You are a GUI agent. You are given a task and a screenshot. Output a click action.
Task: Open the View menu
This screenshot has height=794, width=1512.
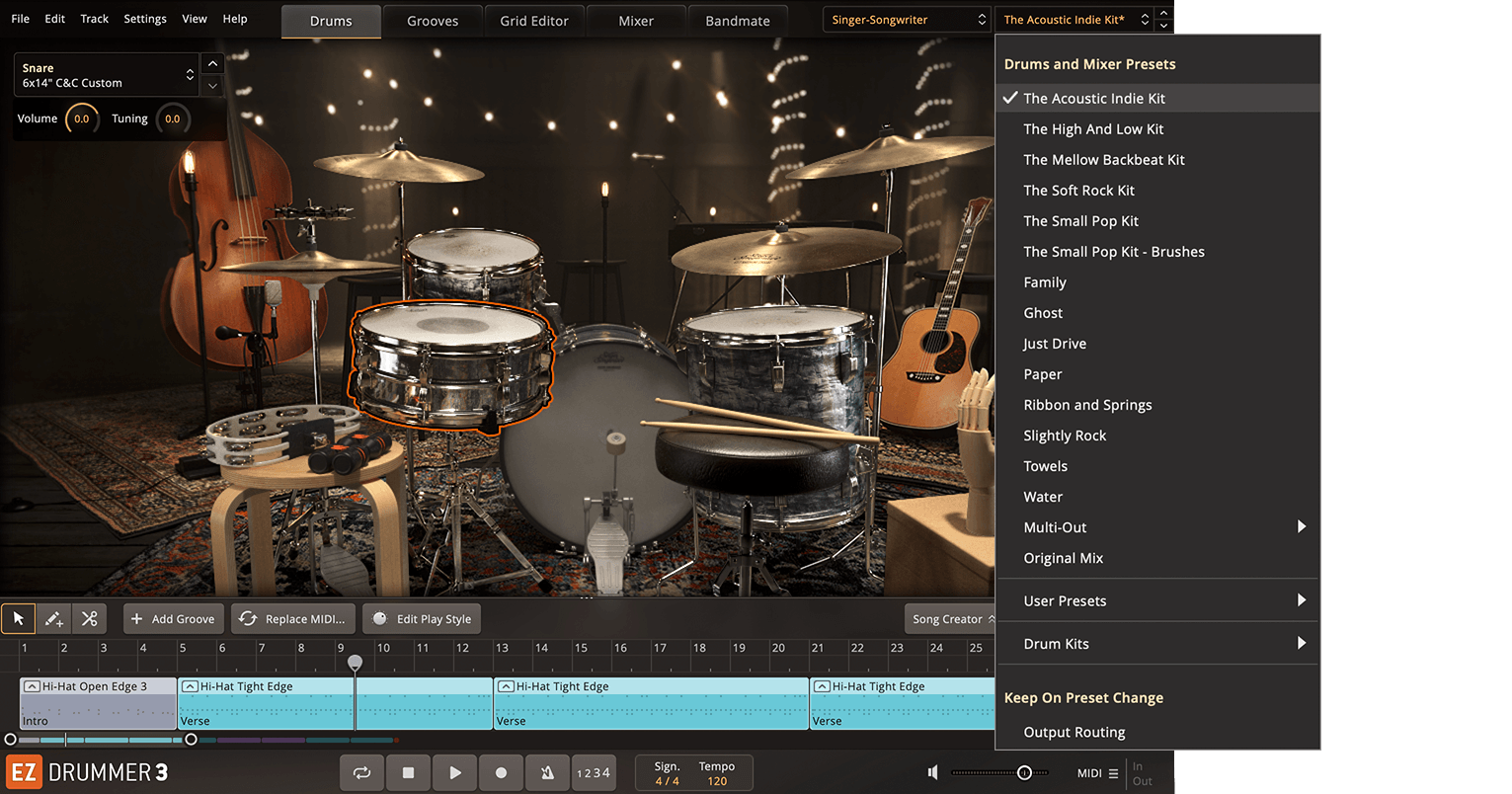(x=195, y=19)
